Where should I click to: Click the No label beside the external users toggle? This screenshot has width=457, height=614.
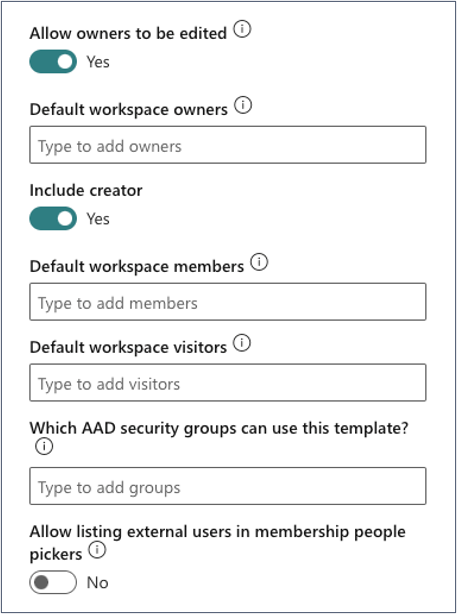coord(98,583)
